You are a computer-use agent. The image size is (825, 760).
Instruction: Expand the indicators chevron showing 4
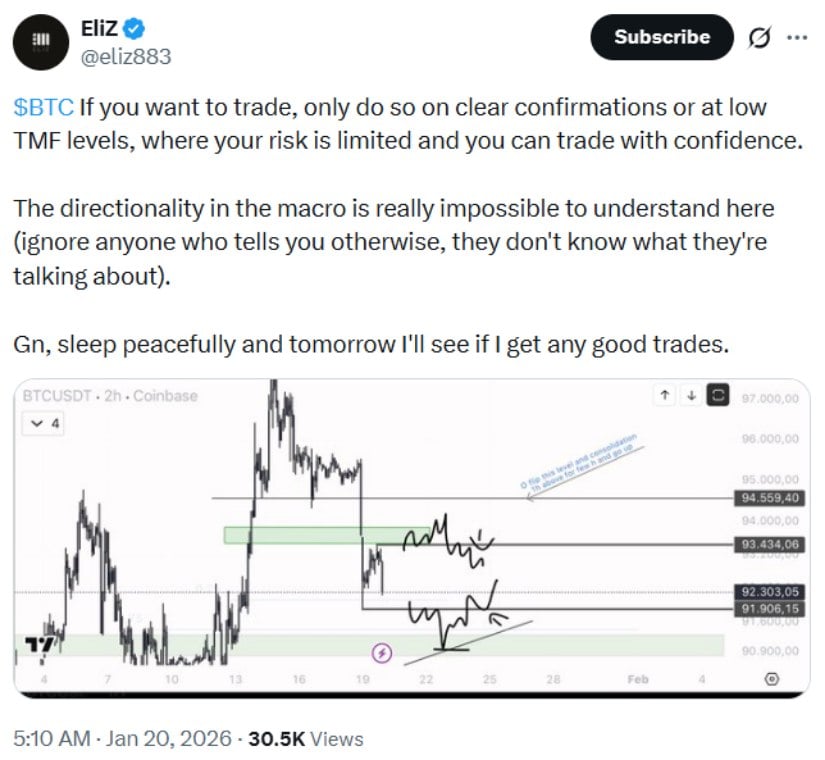pyautogui.click(x=45, y=423)
